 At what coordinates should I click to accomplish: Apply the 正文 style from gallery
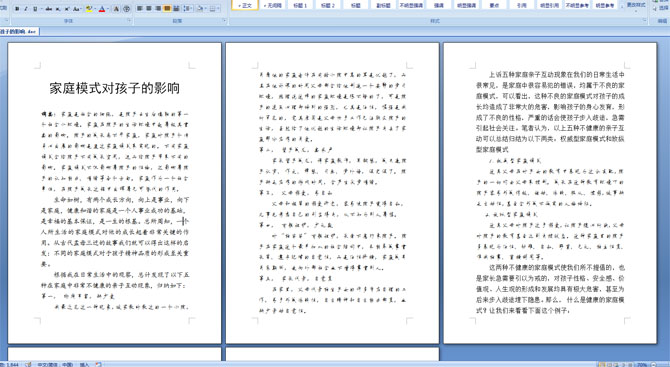click(x=245, y=5)
